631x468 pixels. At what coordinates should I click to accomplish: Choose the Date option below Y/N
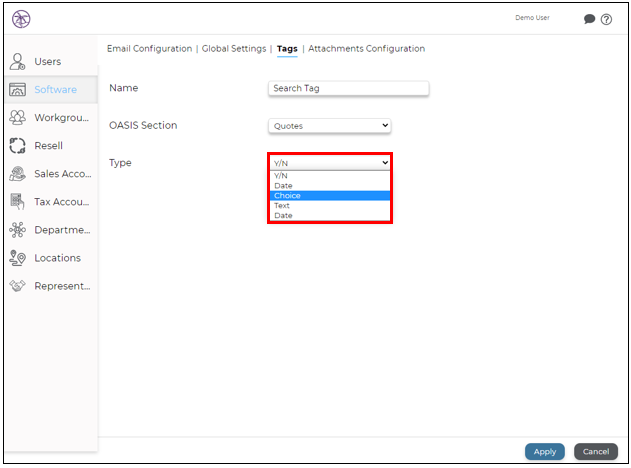click(330, 186)
